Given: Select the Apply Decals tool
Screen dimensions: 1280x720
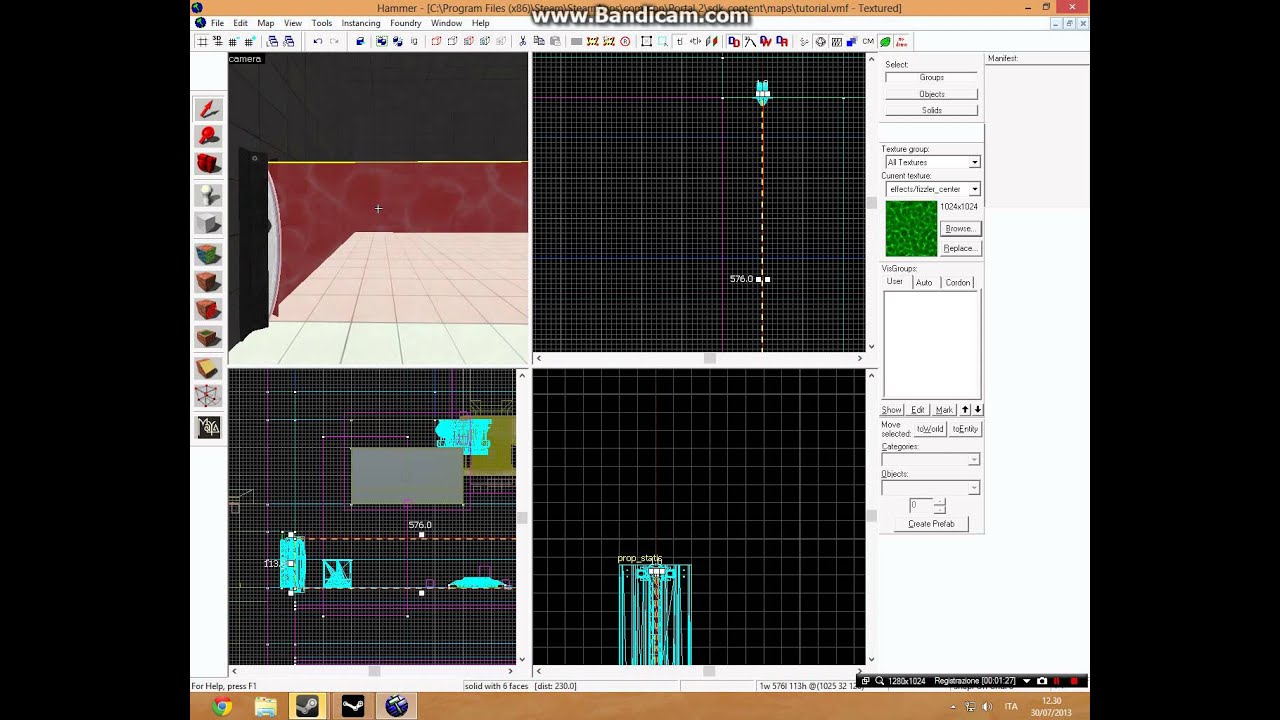Looking at the screenshot, I should [208, 309].
